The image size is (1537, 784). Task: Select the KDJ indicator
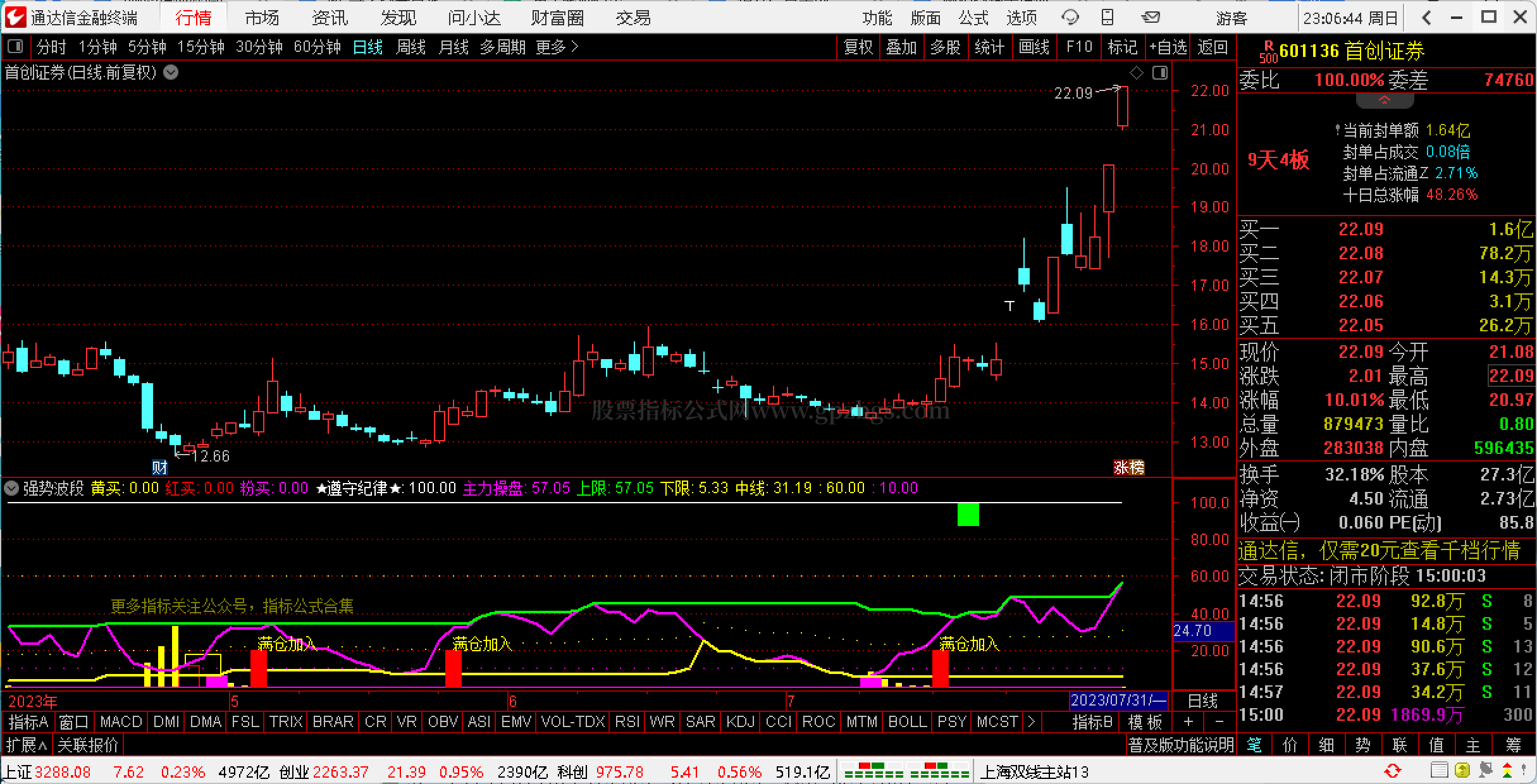click(741, 721)
